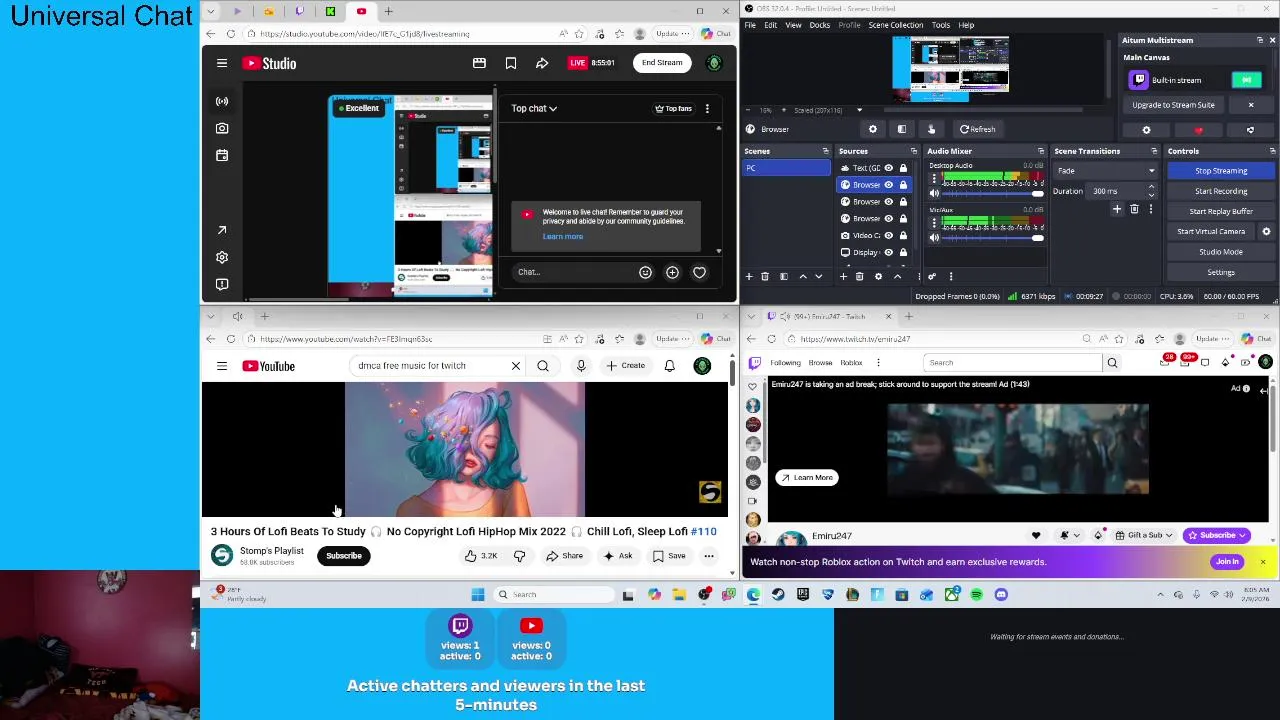Click Start Recording in OBS

(x=1221, y=191)
